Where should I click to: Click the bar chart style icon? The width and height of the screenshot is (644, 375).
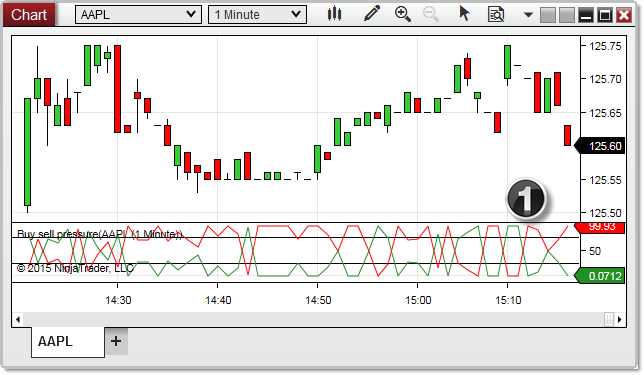click(x=334, y=14)
